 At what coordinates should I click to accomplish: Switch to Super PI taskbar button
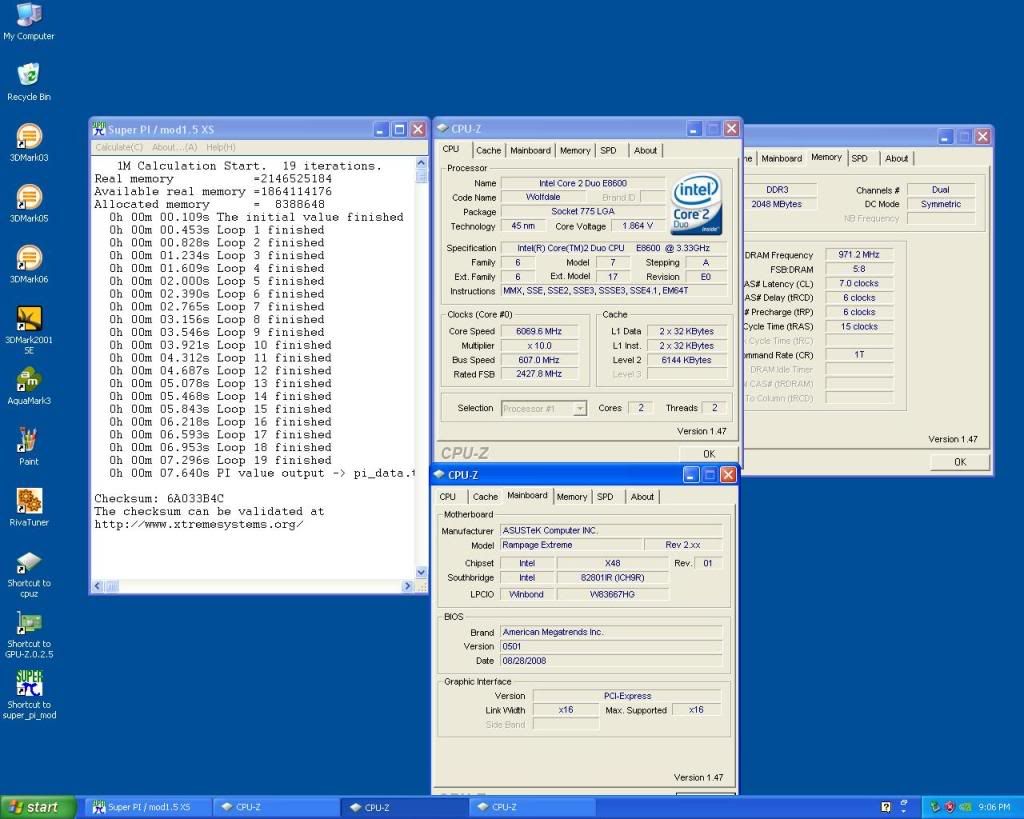point(147,807)
